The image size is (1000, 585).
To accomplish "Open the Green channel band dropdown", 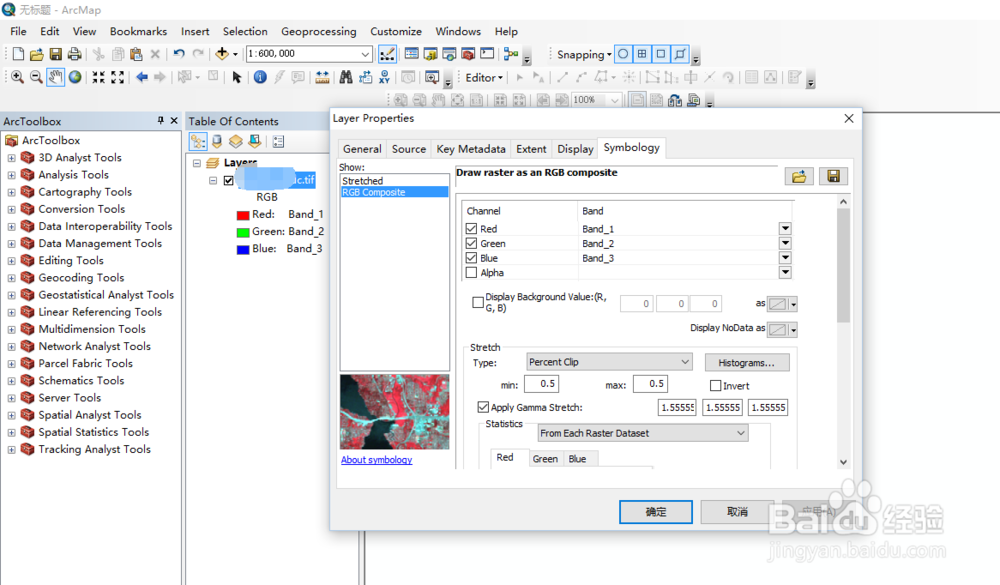I will 785,243.
